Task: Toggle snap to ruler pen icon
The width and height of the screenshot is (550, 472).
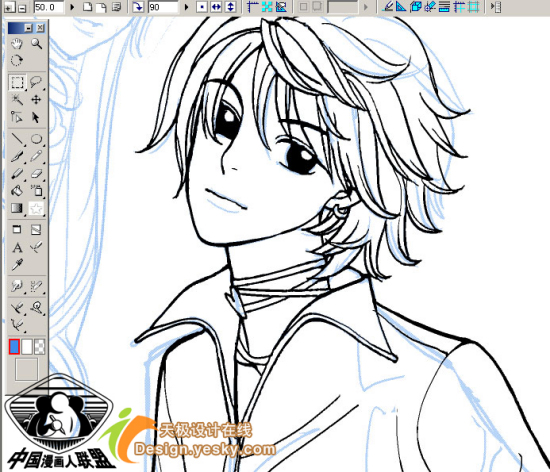Action: coord(388,7)
